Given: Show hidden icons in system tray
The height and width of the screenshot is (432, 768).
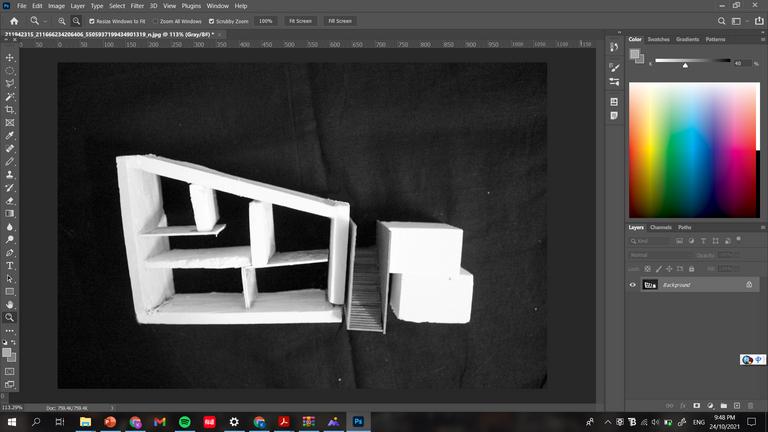Looking at the screenshot, I should click(608, 422).
